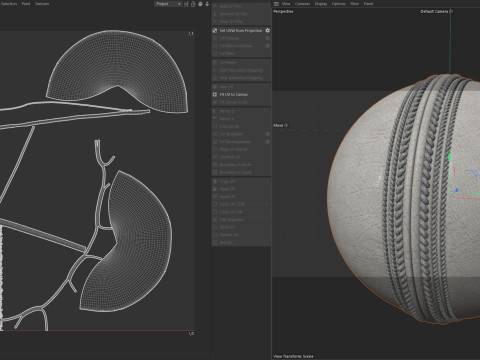Click the Add UV Pins icon
Viewport: 480px width, 360px height.
click(x=215, y=6)
